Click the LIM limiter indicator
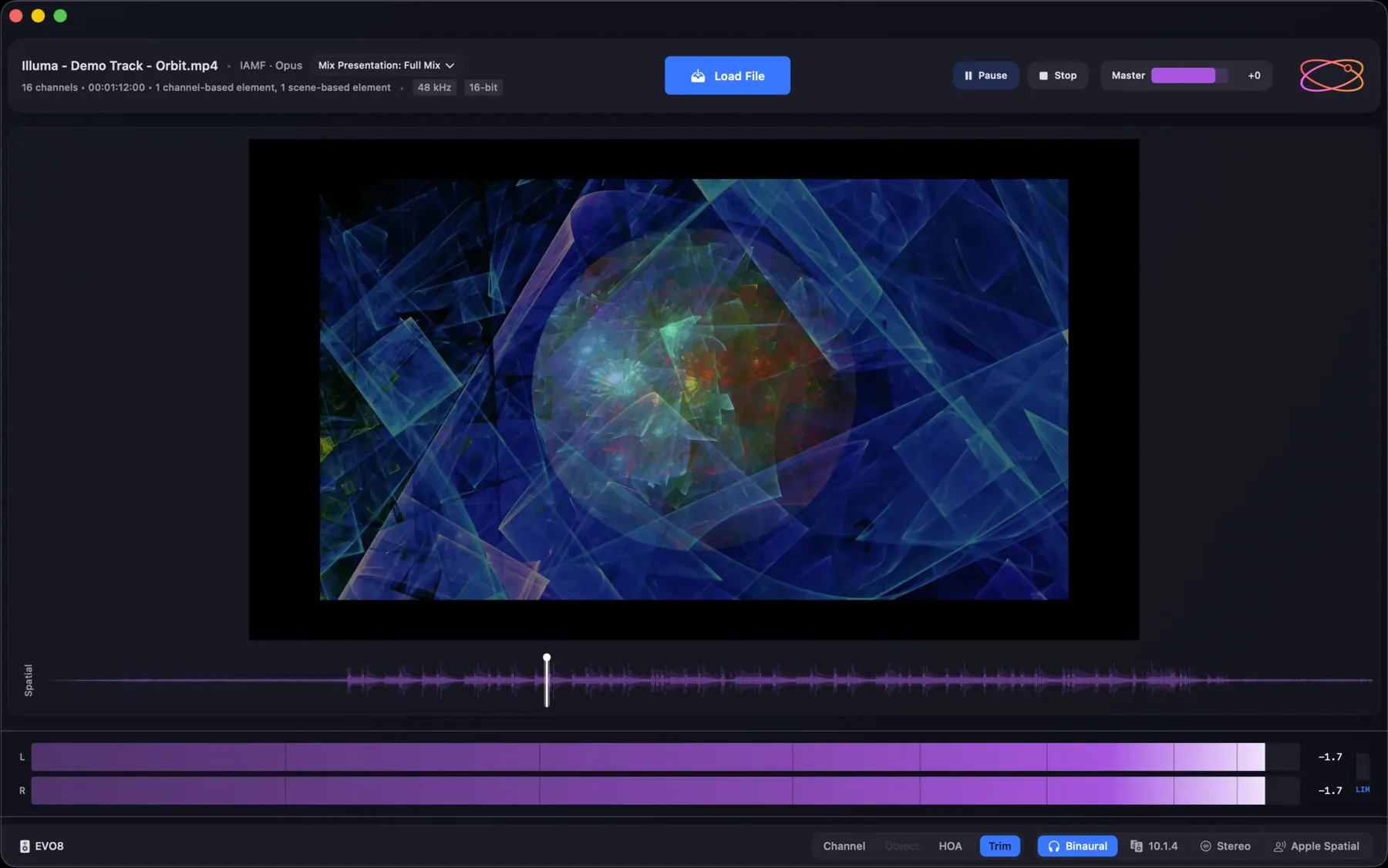 pos(1363,789)
